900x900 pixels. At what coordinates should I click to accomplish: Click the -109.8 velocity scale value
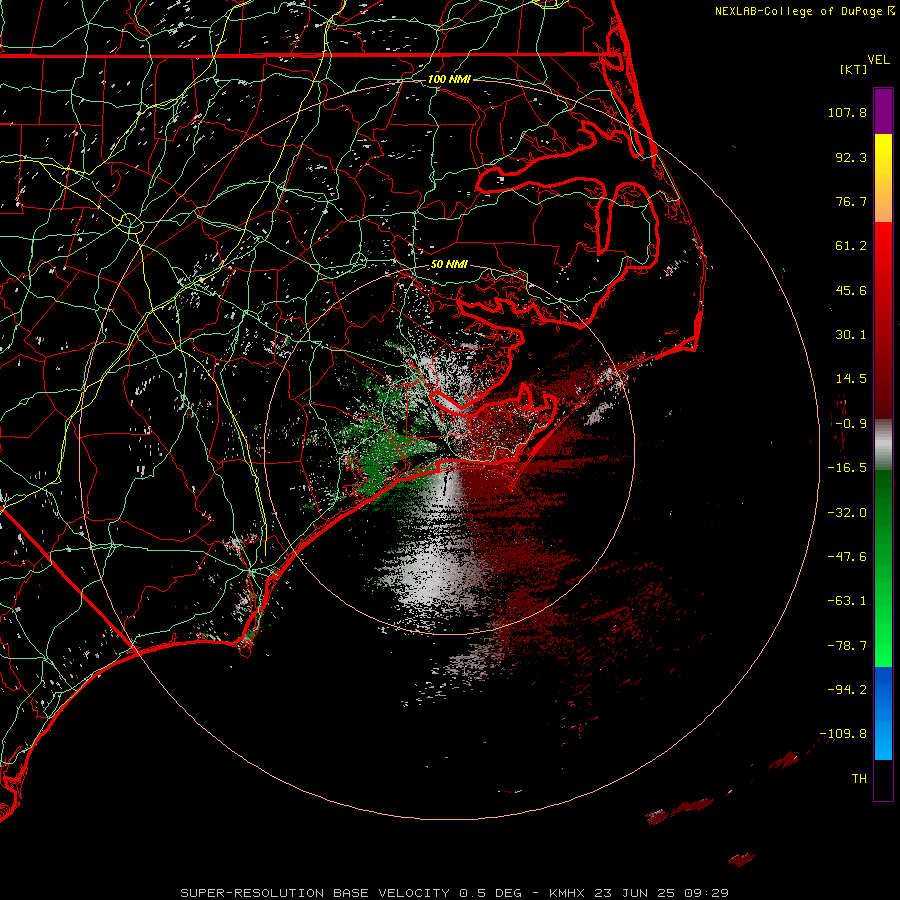(843, 734)
